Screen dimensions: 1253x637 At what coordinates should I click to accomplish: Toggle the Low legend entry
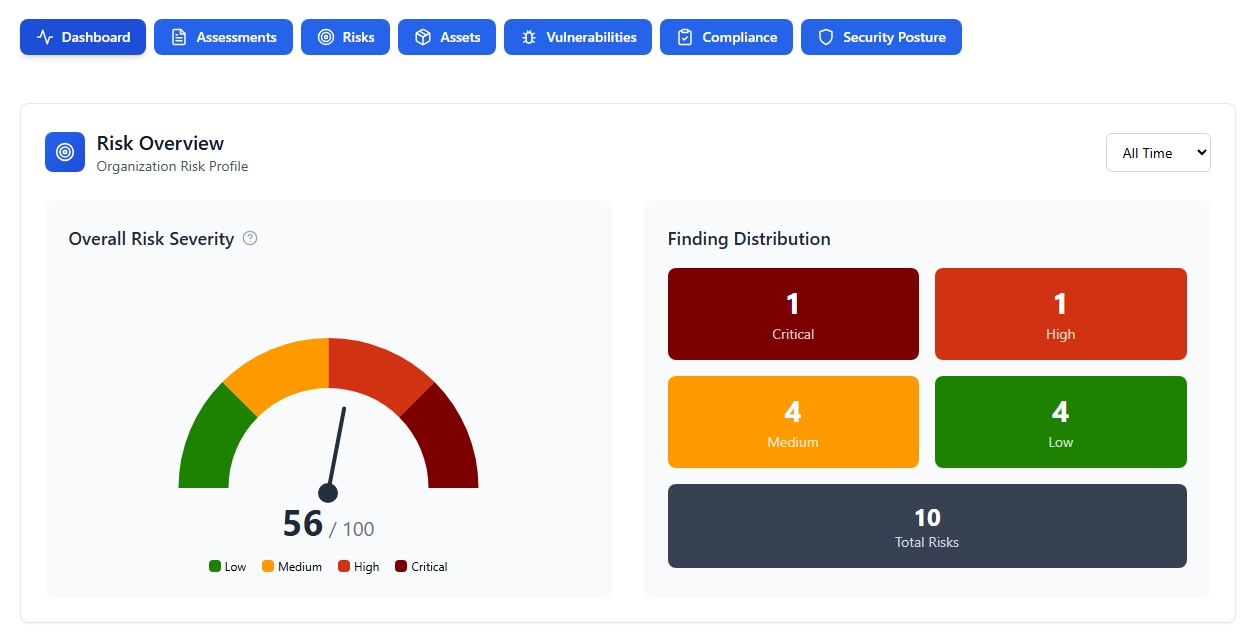tap(227, 566)
